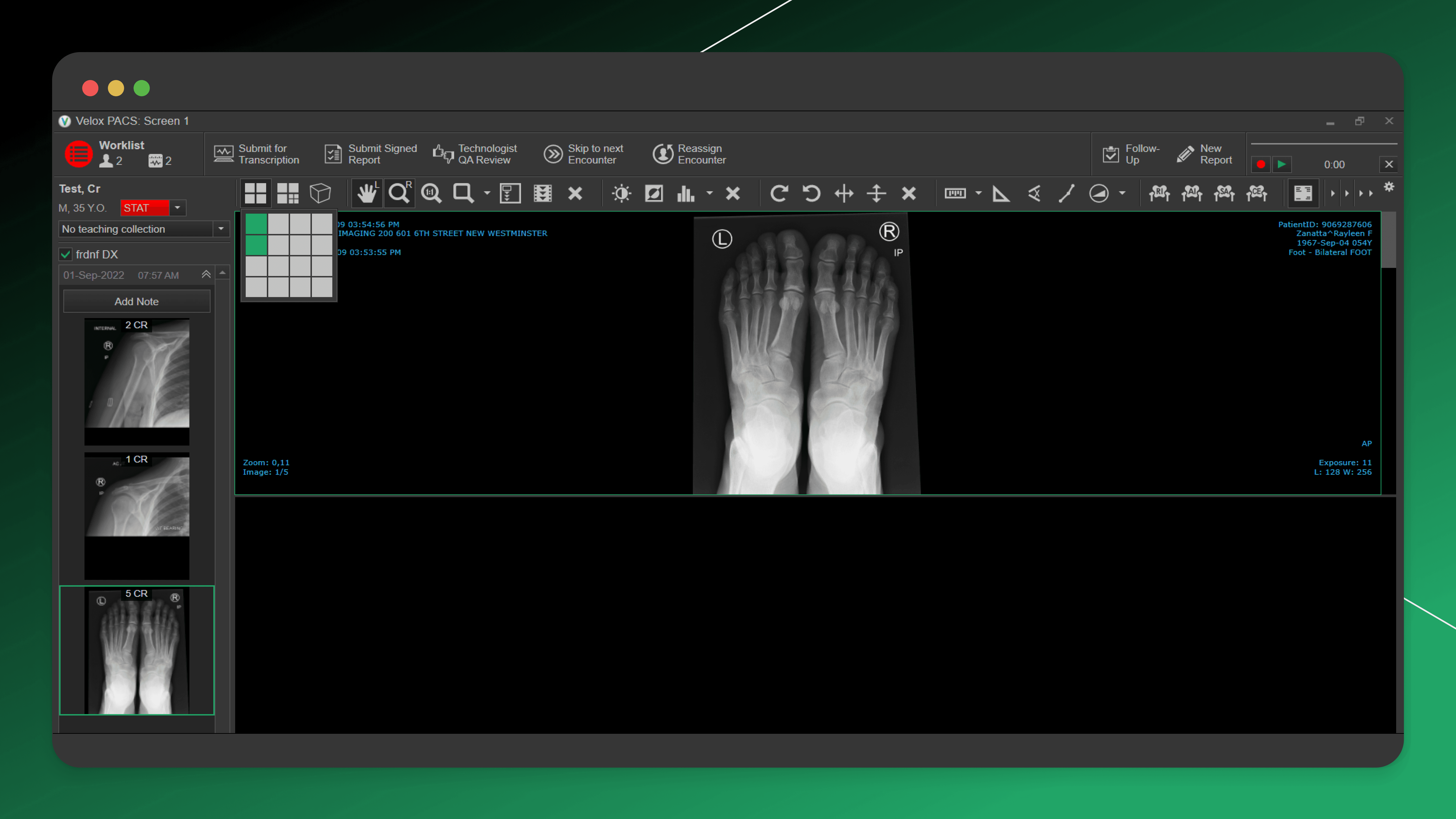Open the Worklist

(79, 154)
